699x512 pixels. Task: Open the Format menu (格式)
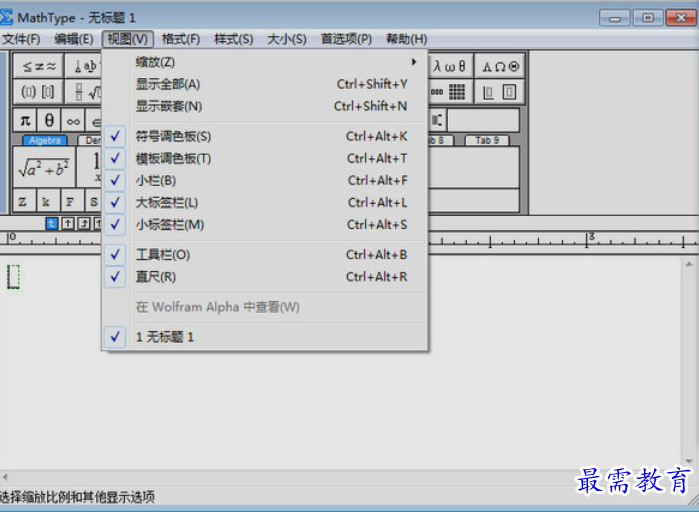(181, 39)
